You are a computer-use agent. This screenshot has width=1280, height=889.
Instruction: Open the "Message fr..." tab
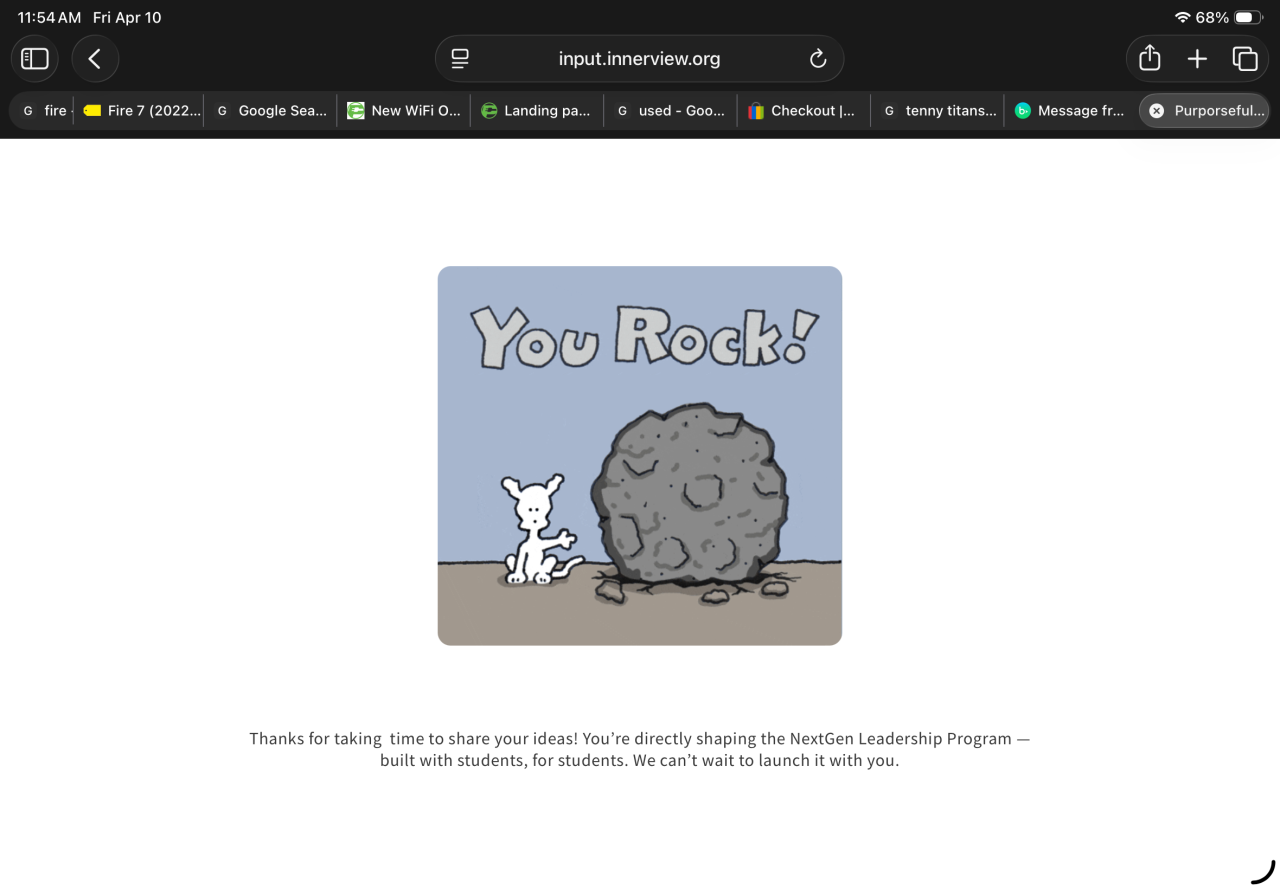1070,111
